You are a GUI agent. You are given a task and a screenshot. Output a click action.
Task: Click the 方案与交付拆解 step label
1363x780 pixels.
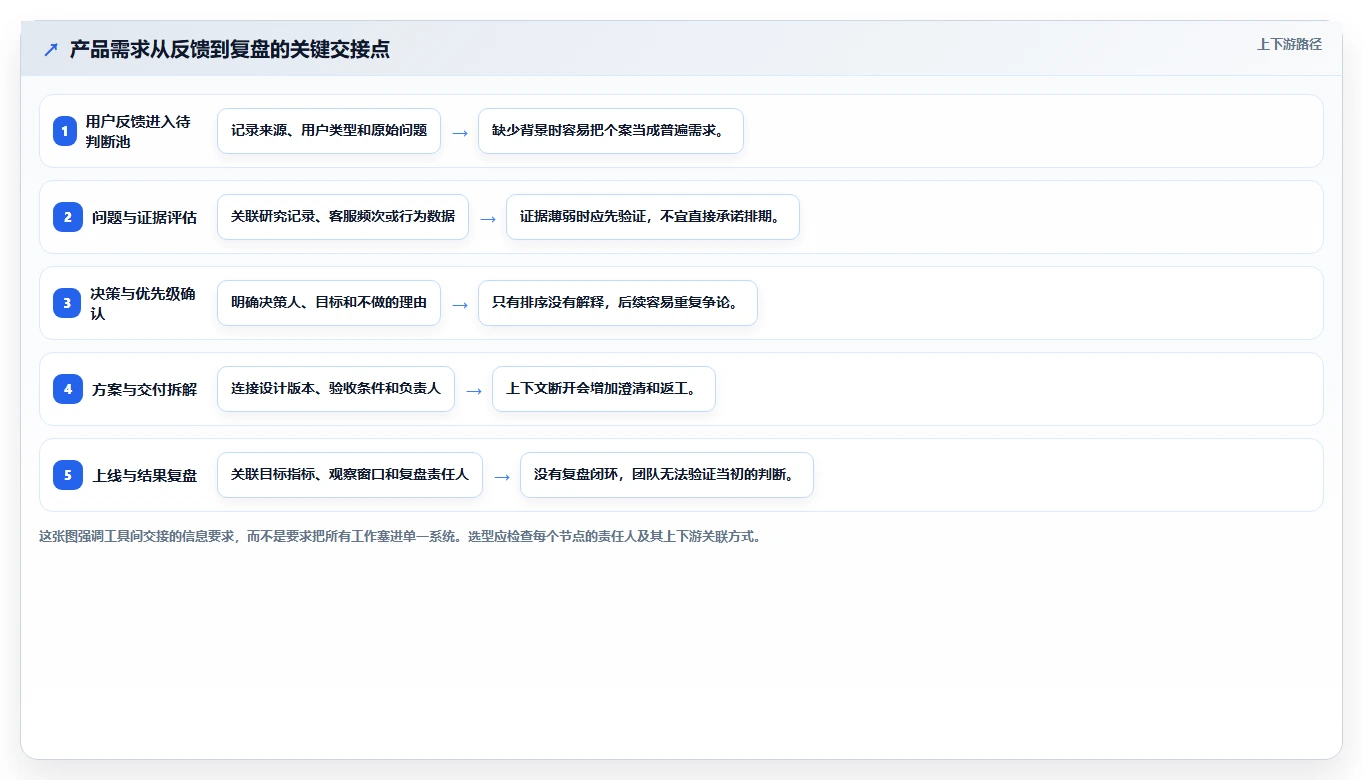click(145, 389)
